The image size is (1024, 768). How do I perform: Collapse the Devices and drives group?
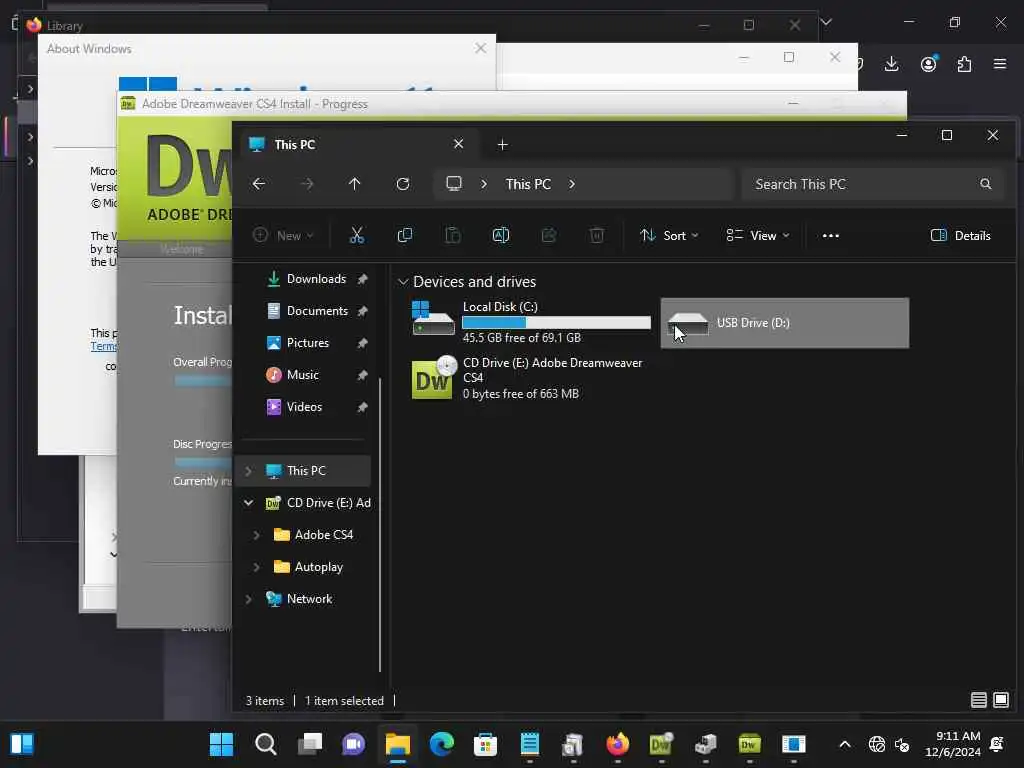click(403, 282)
